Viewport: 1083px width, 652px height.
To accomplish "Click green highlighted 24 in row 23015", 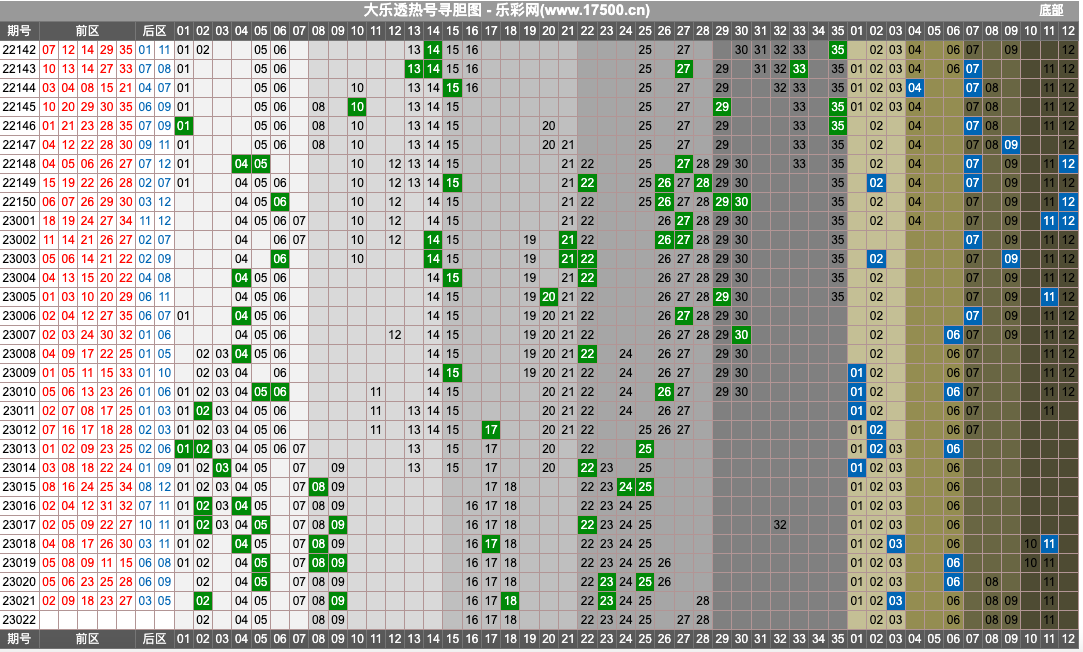I will [x=625, y=487].
